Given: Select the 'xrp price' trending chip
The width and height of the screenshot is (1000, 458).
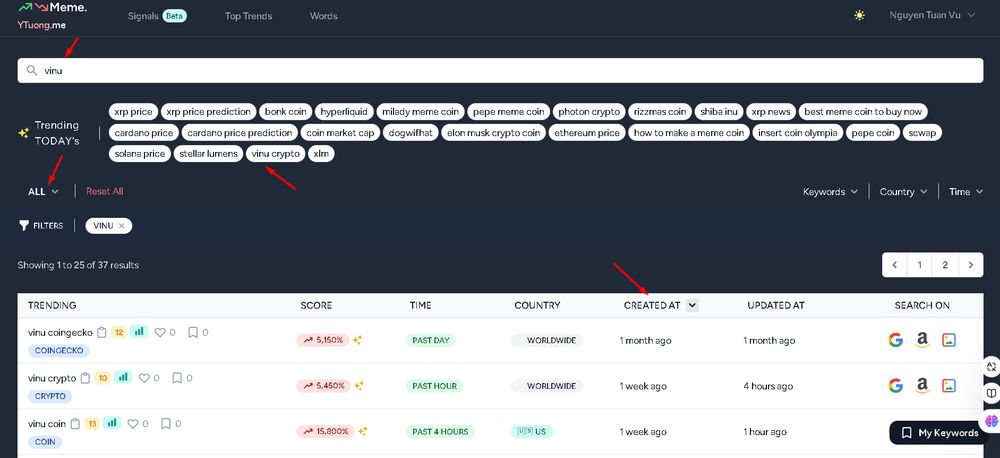Looking at the screenshot, I should pyautogui.click(x=133, y=112).
